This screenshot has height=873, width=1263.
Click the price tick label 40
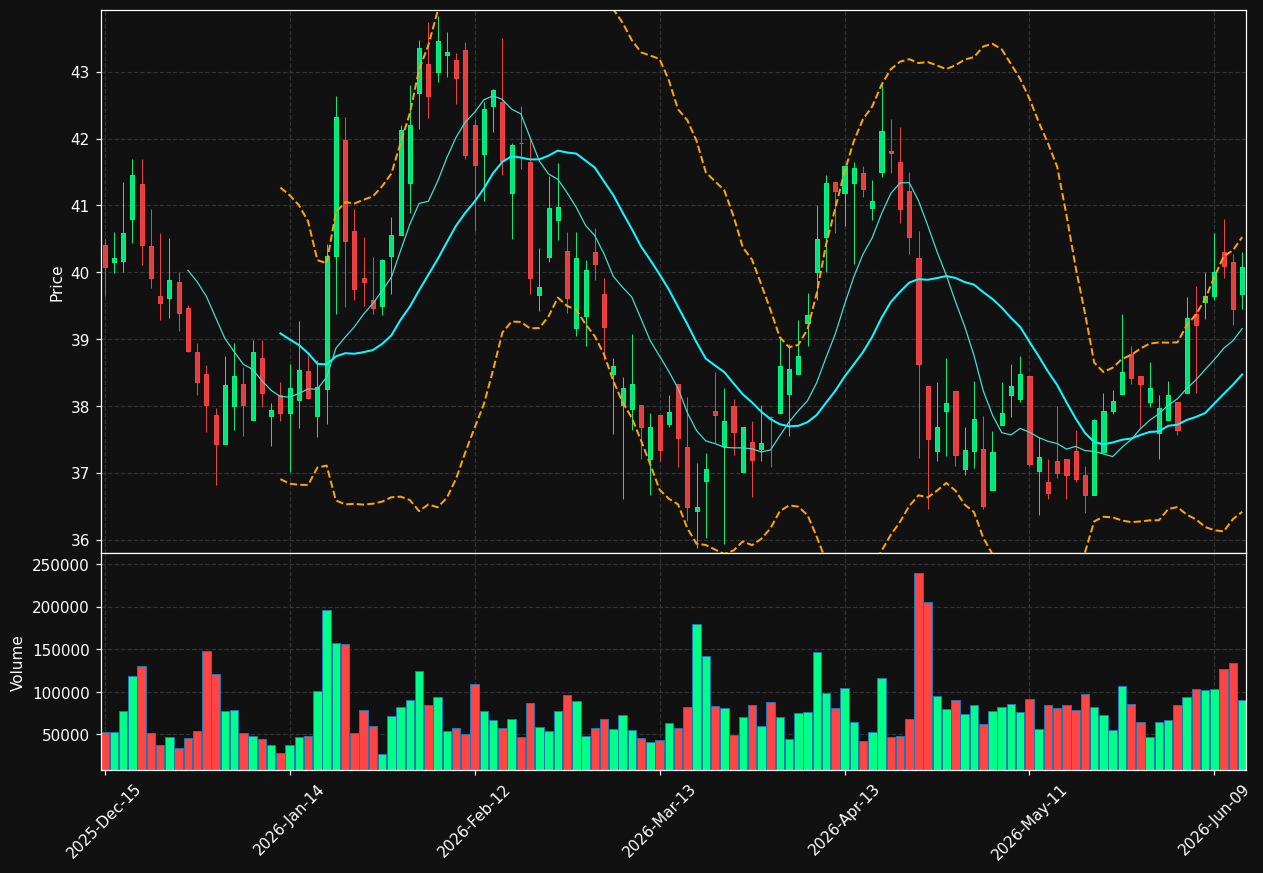(x=81, y=273)
